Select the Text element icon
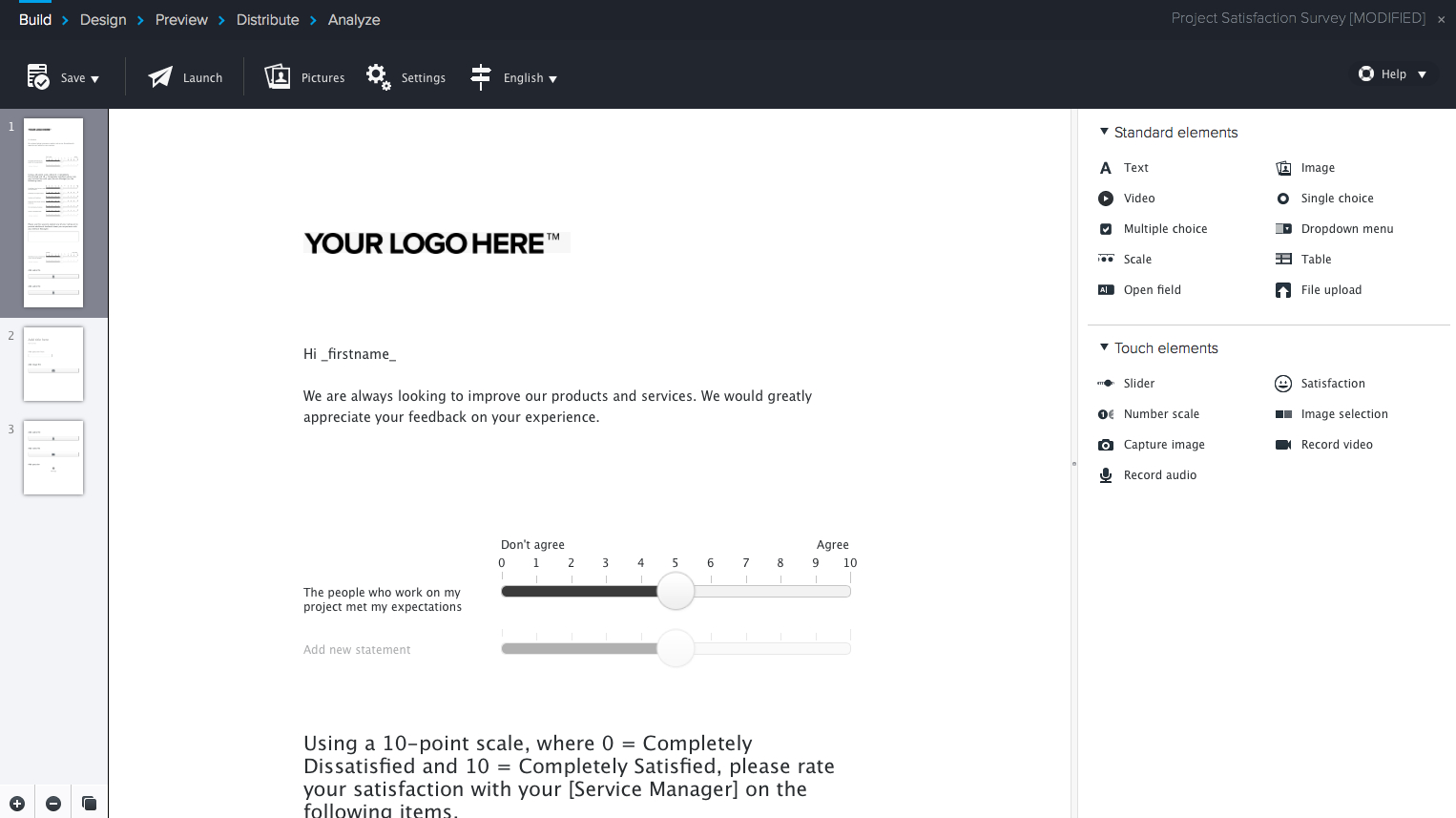 [x=1106, y=168]
